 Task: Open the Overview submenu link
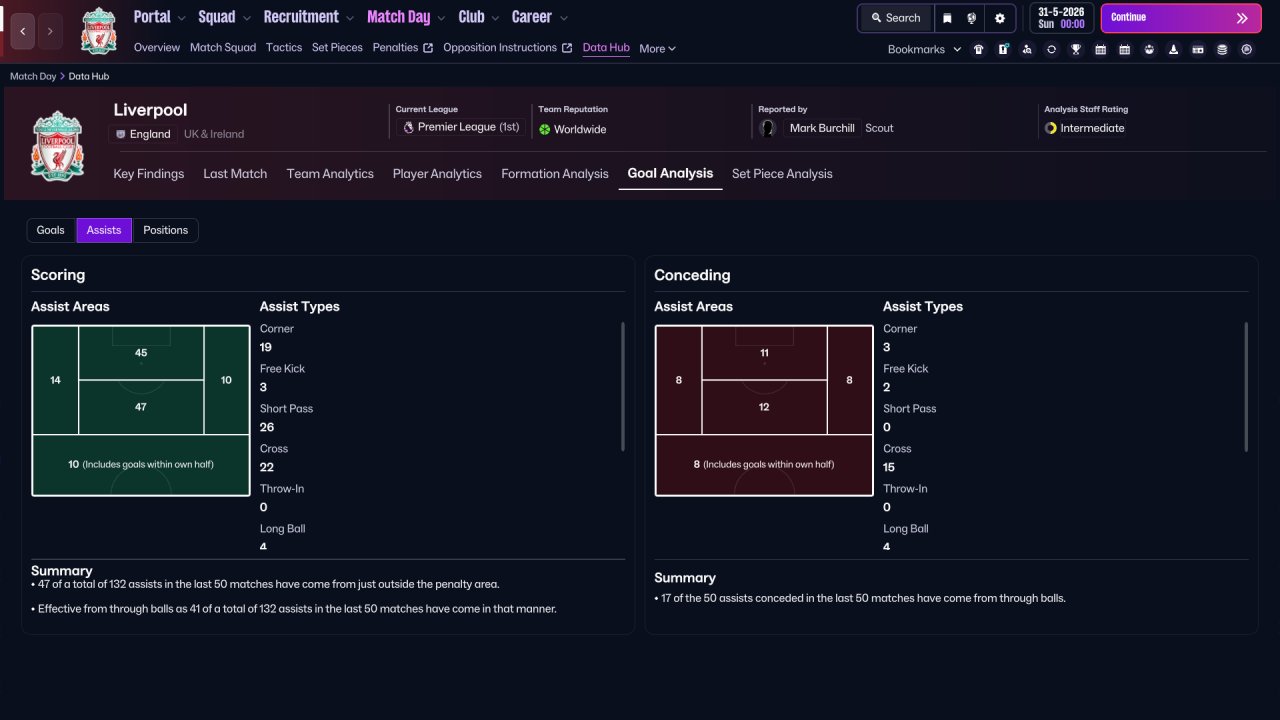click(x=157, y=47)
